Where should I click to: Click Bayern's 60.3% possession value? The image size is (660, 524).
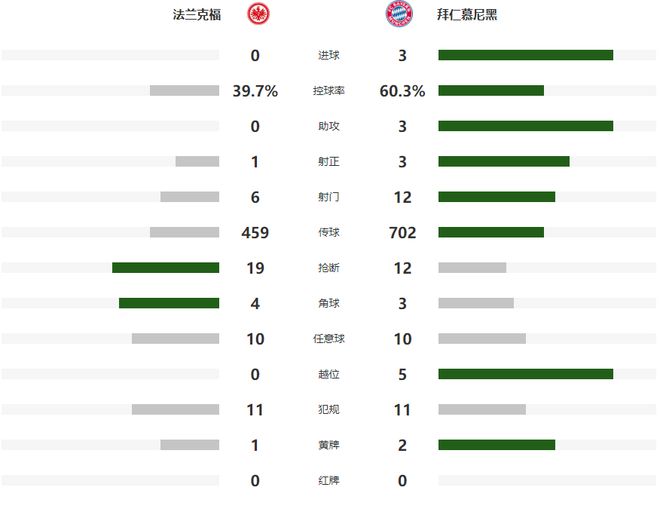[x=402, y=91]
